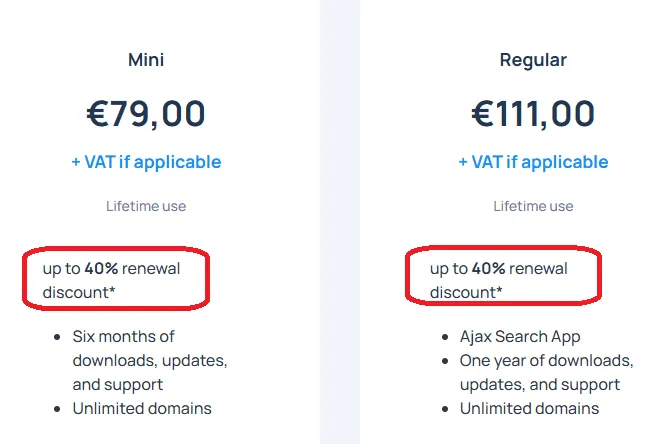Click Mini's Unlimited domains item

pyautogui.click(x=142, y=409)
